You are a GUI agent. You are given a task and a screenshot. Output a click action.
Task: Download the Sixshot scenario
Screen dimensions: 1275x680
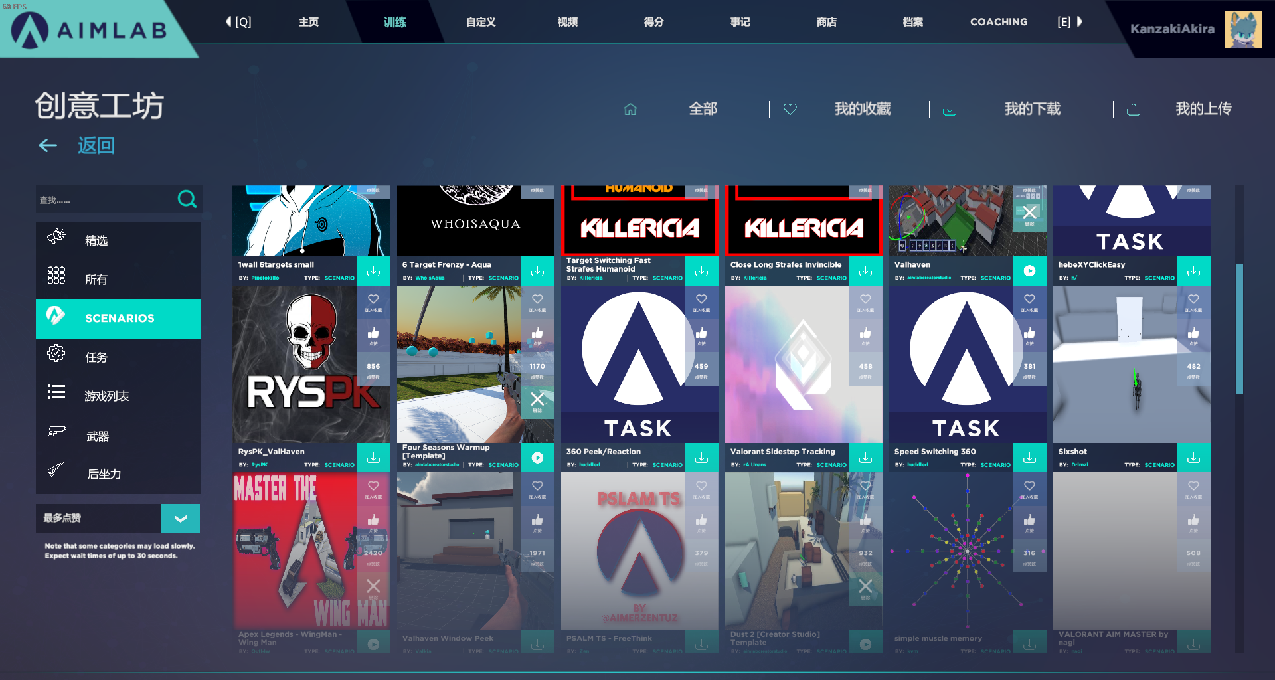tap(1193, 458)
